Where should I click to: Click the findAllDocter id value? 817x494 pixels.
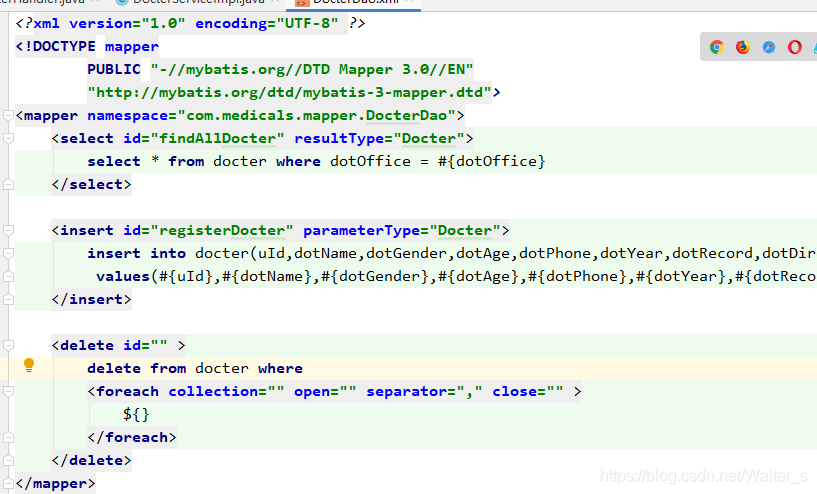pos(217,139)
